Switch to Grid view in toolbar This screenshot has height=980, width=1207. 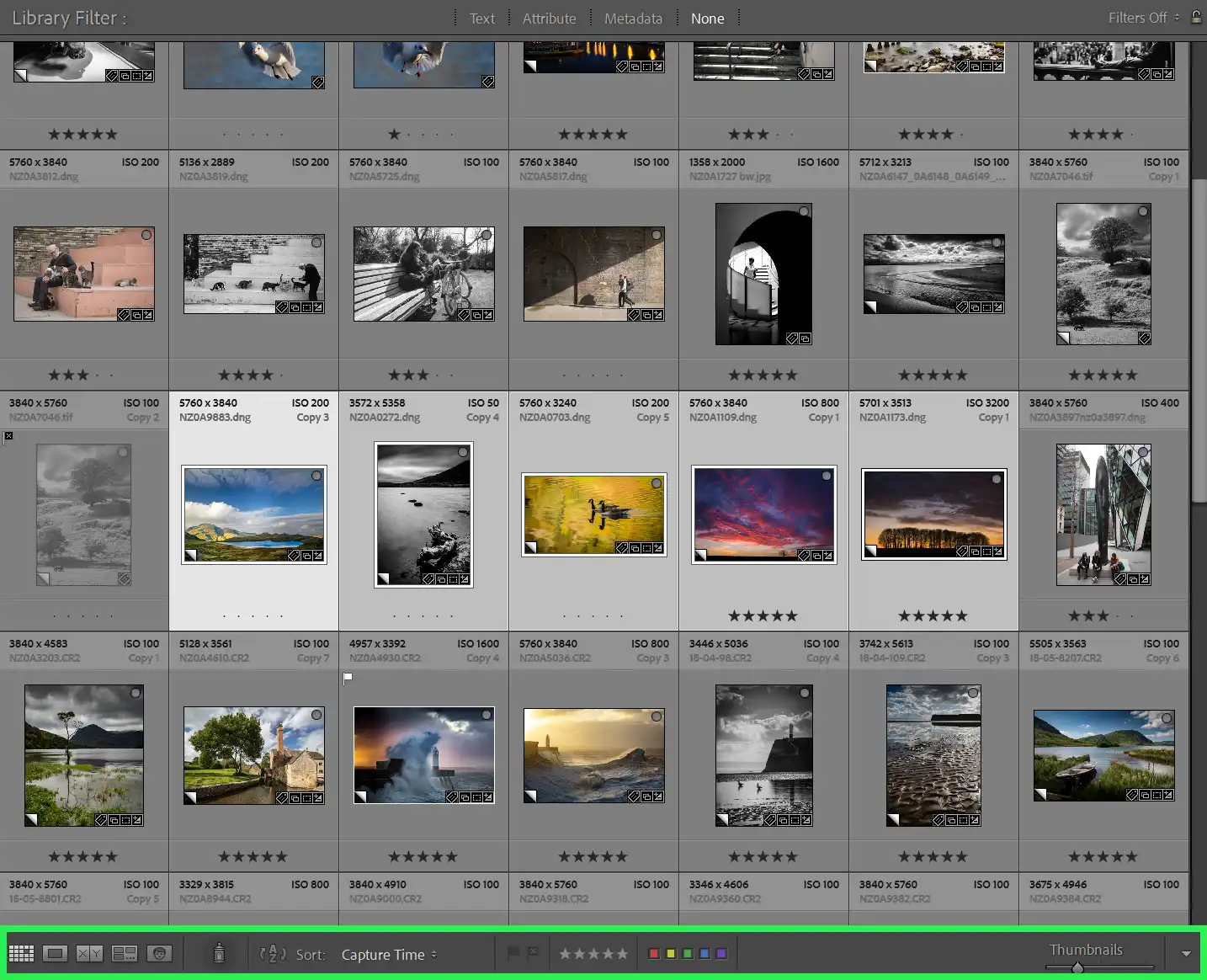click(21, 953)
